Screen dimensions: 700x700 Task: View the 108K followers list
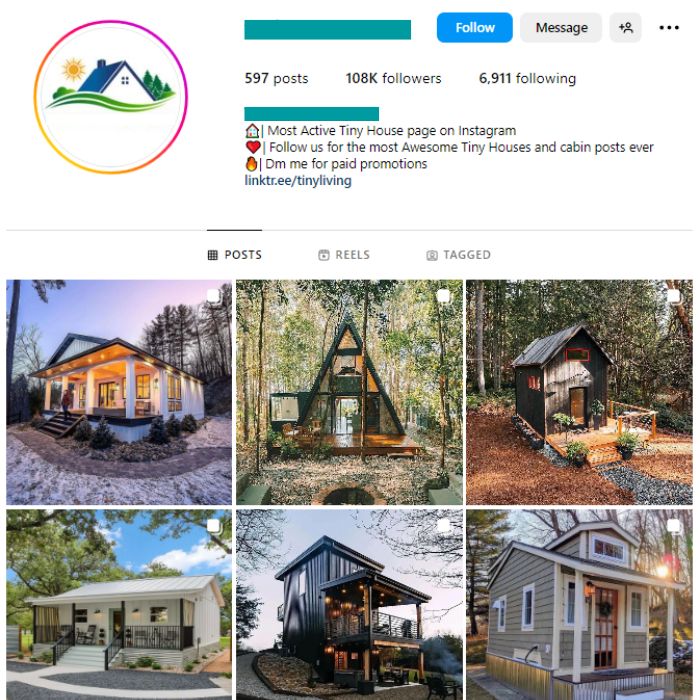393,78
